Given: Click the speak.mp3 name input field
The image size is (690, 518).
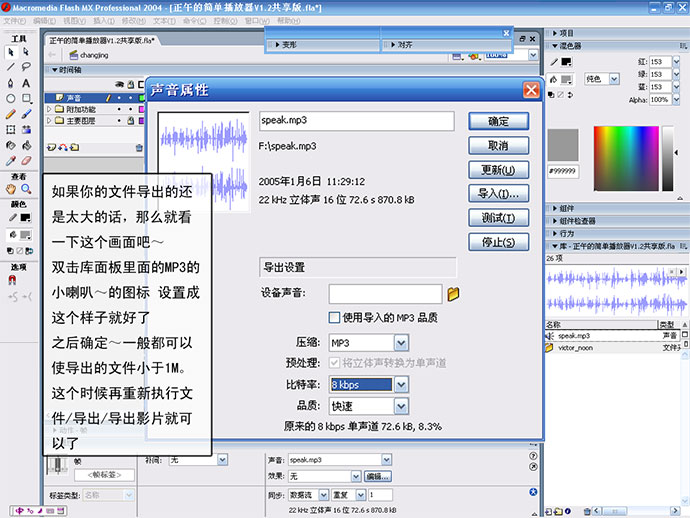Looking at the screenshot, I should click(356, 121).
